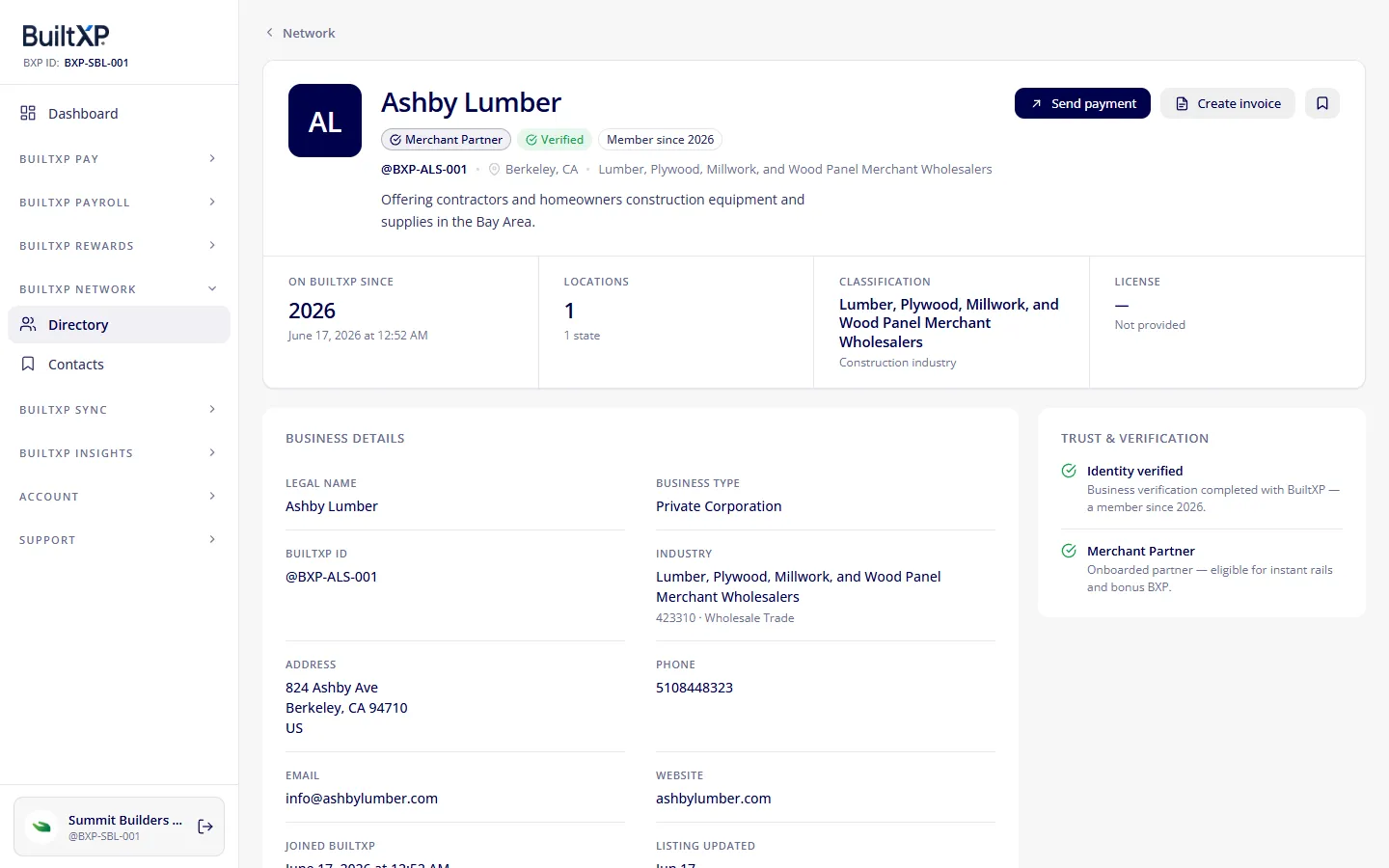Click the logout icon beside Summit Builders
The height and width of the screenshot is (868, 1389).
point(205,827)
